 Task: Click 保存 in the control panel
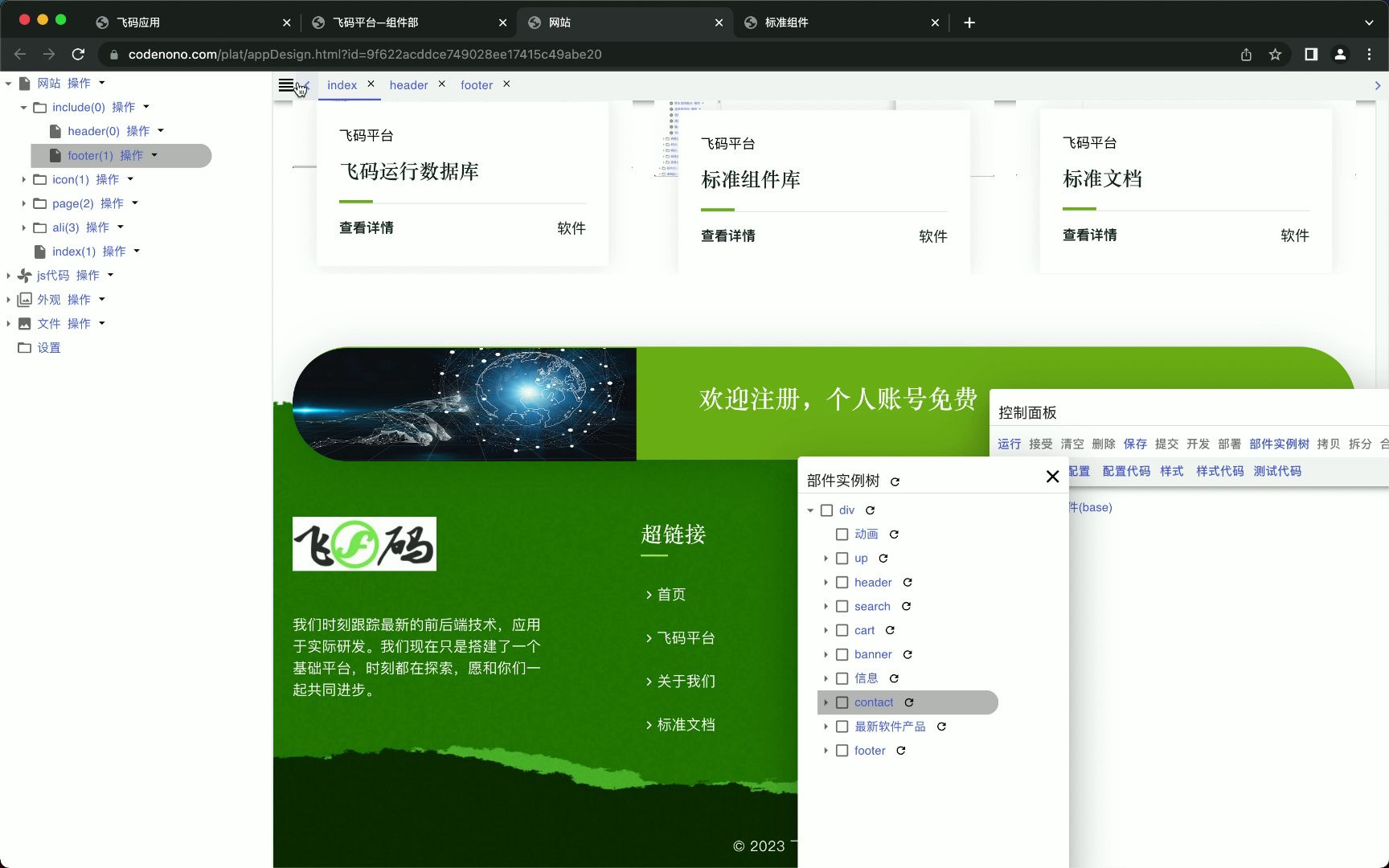click(x=1135, y=444)
